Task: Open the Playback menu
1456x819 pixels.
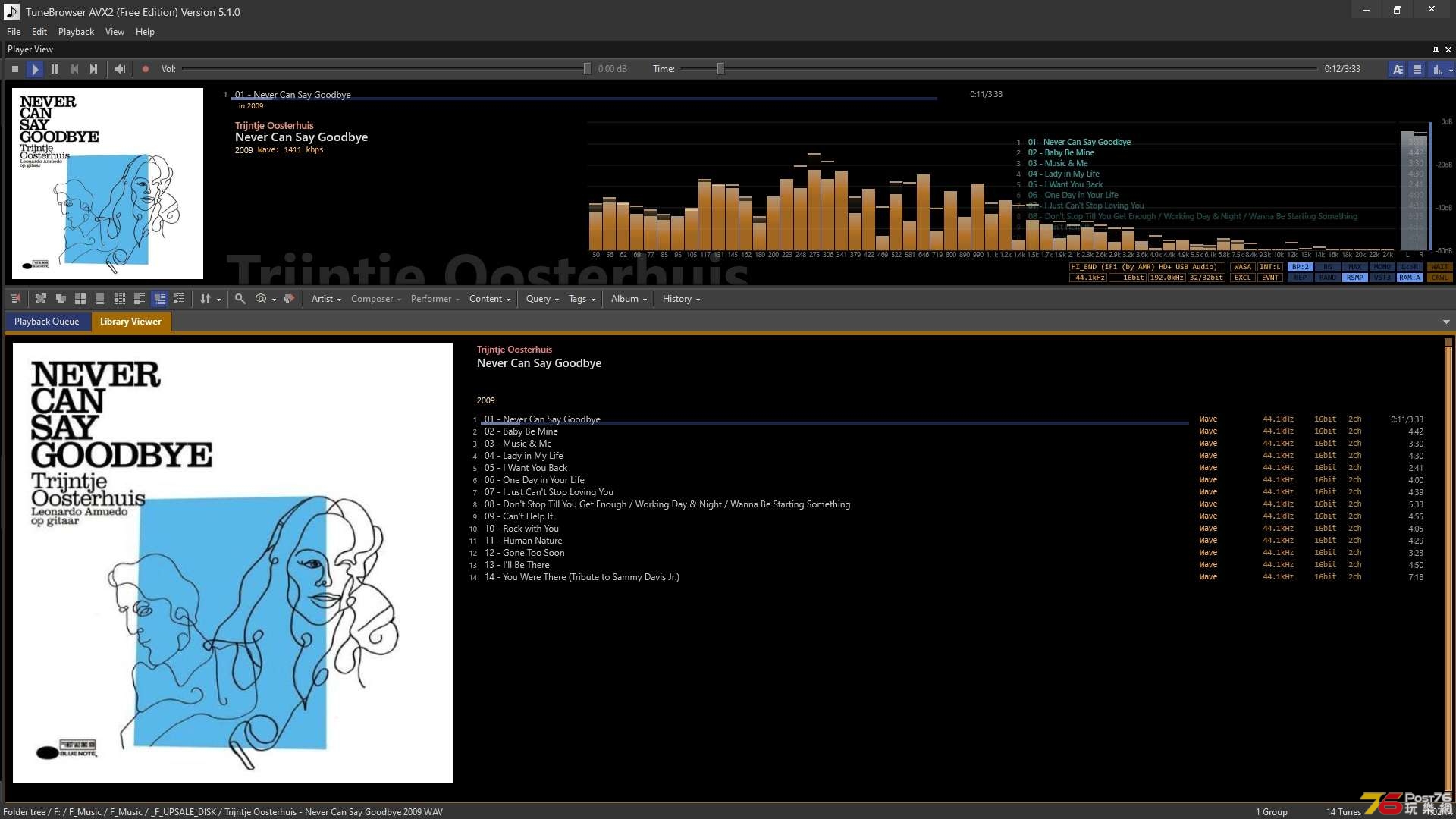Action: 76,32
